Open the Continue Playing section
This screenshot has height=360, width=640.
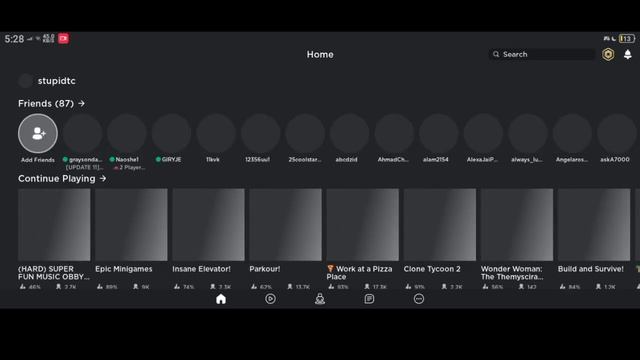[x=62, y=179]
